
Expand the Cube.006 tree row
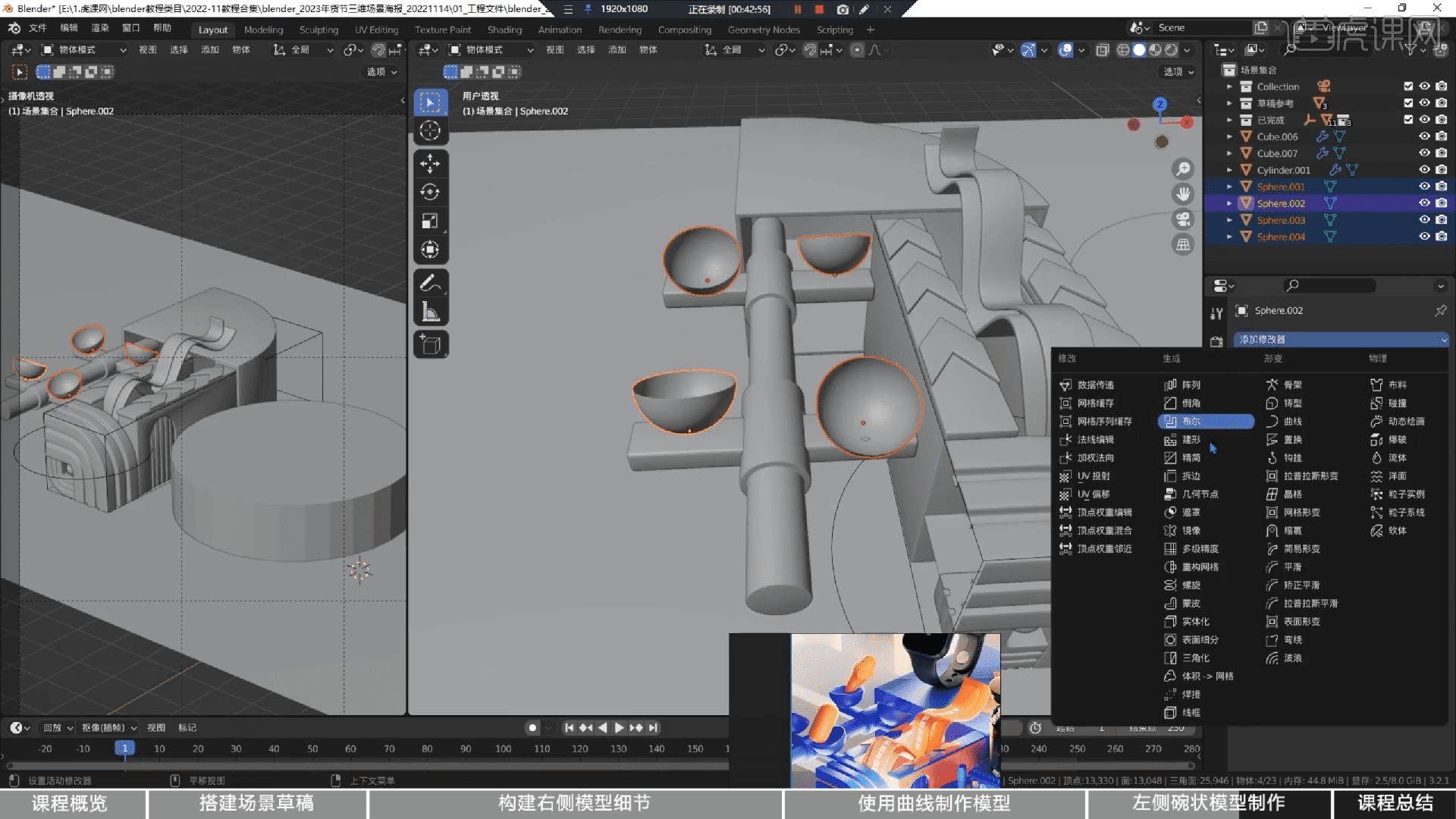1230,136
